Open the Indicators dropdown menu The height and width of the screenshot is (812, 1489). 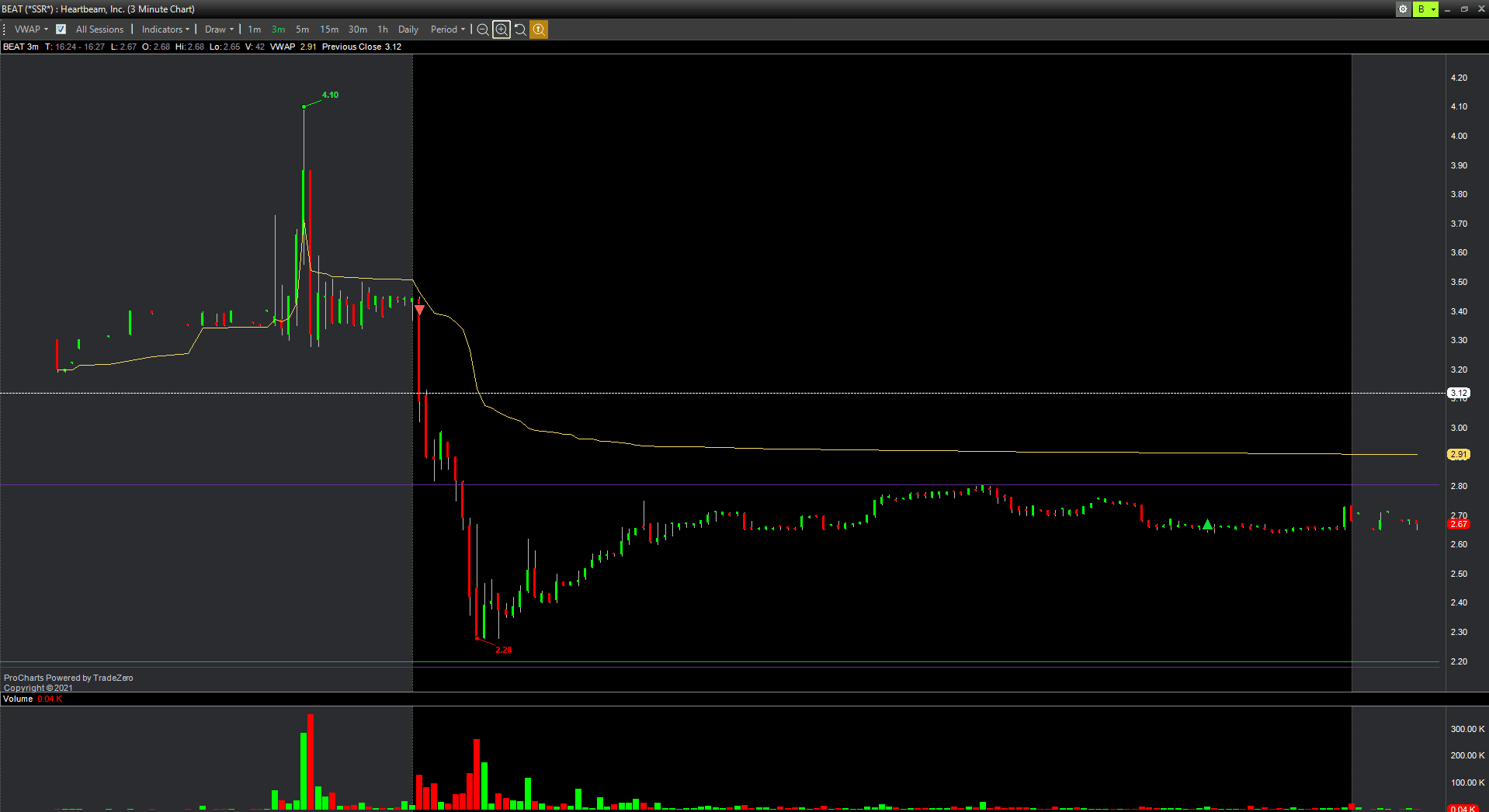pyautogui.click(x=165, y=29)
